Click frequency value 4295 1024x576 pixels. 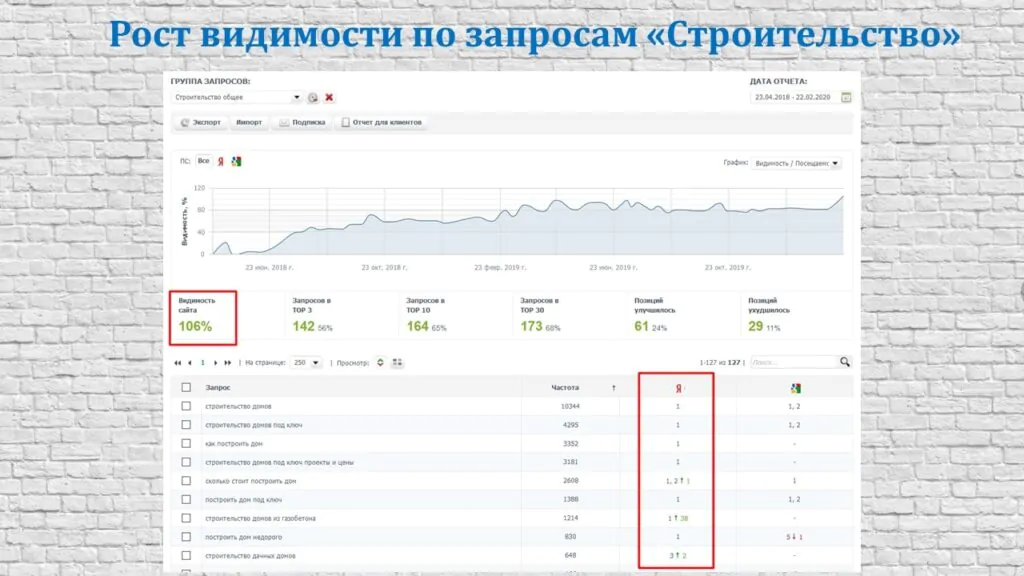(x=571, y=424)
